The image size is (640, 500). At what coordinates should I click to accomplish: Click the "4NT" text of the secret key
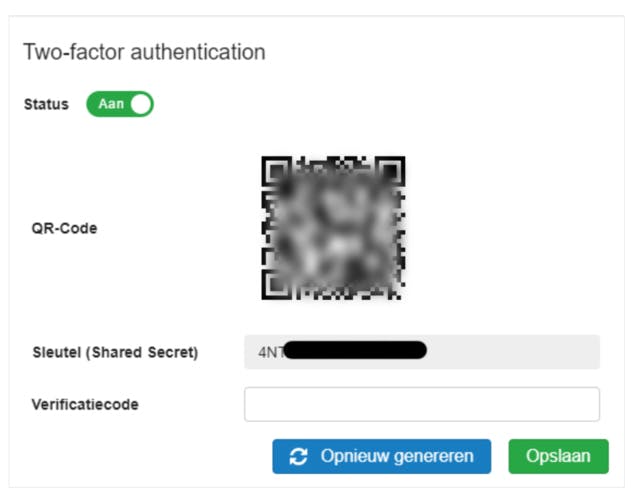tap(270, 352)
